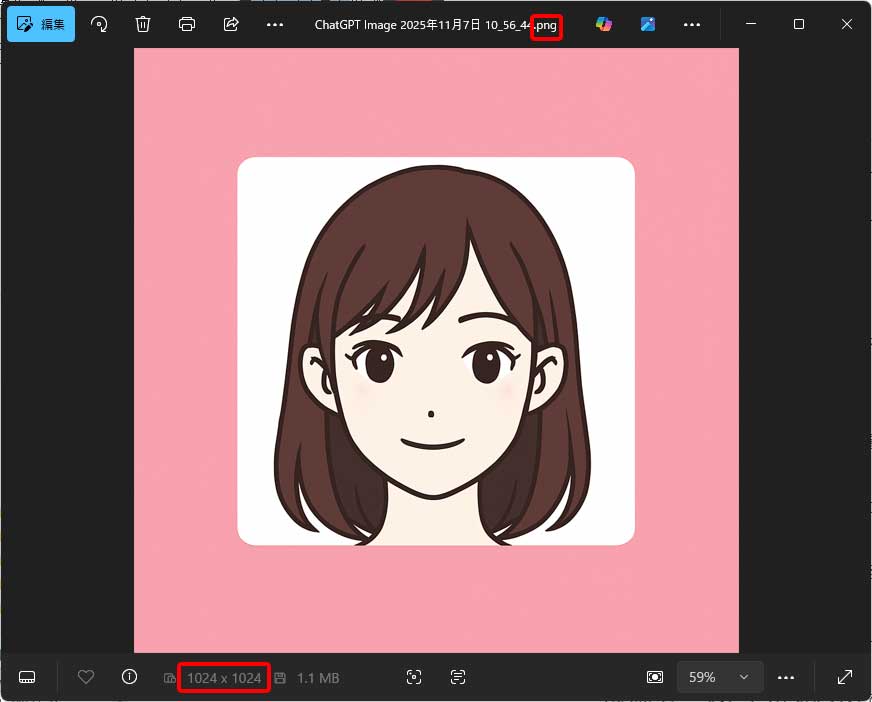Launch the AI image editing tool
The image size is (872, 702).
(x=647, y=23)
